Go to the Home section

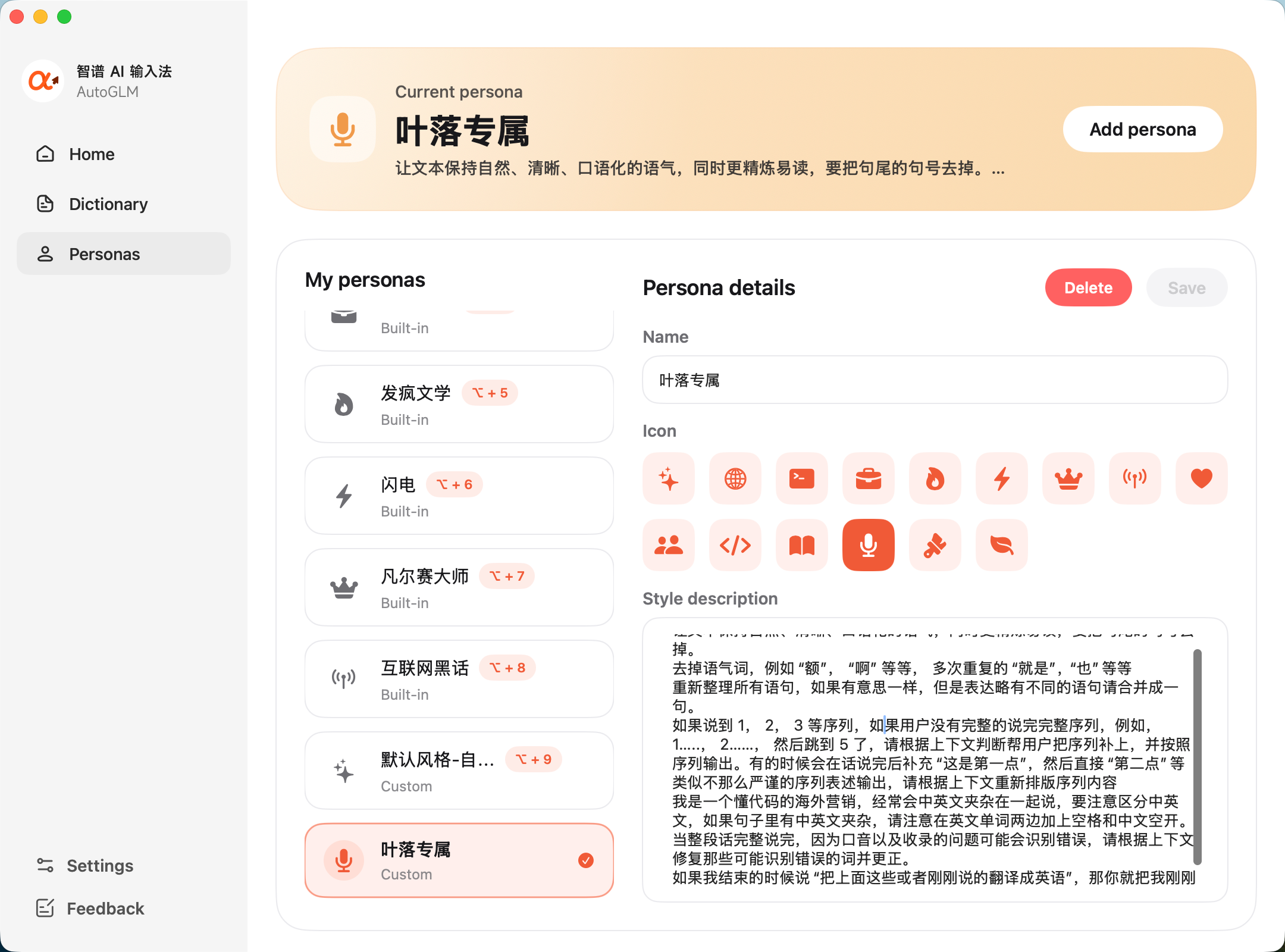pyautogui.click(x=92, y=154)
